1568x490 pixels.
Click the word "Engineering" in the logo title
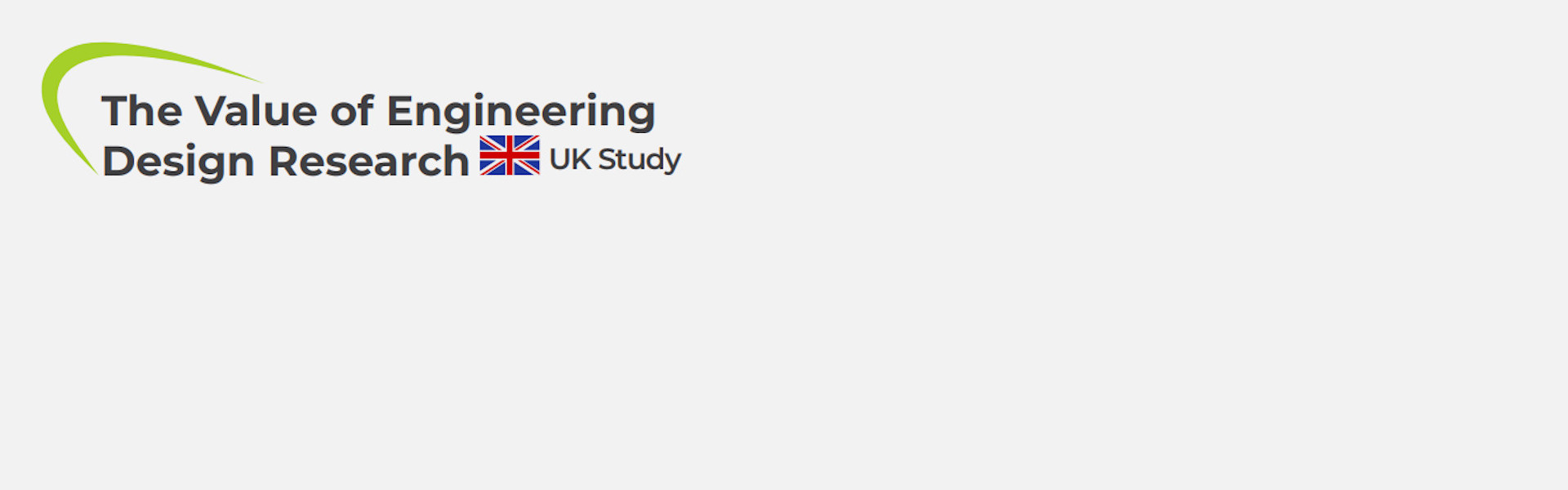(x=520, y=113)
